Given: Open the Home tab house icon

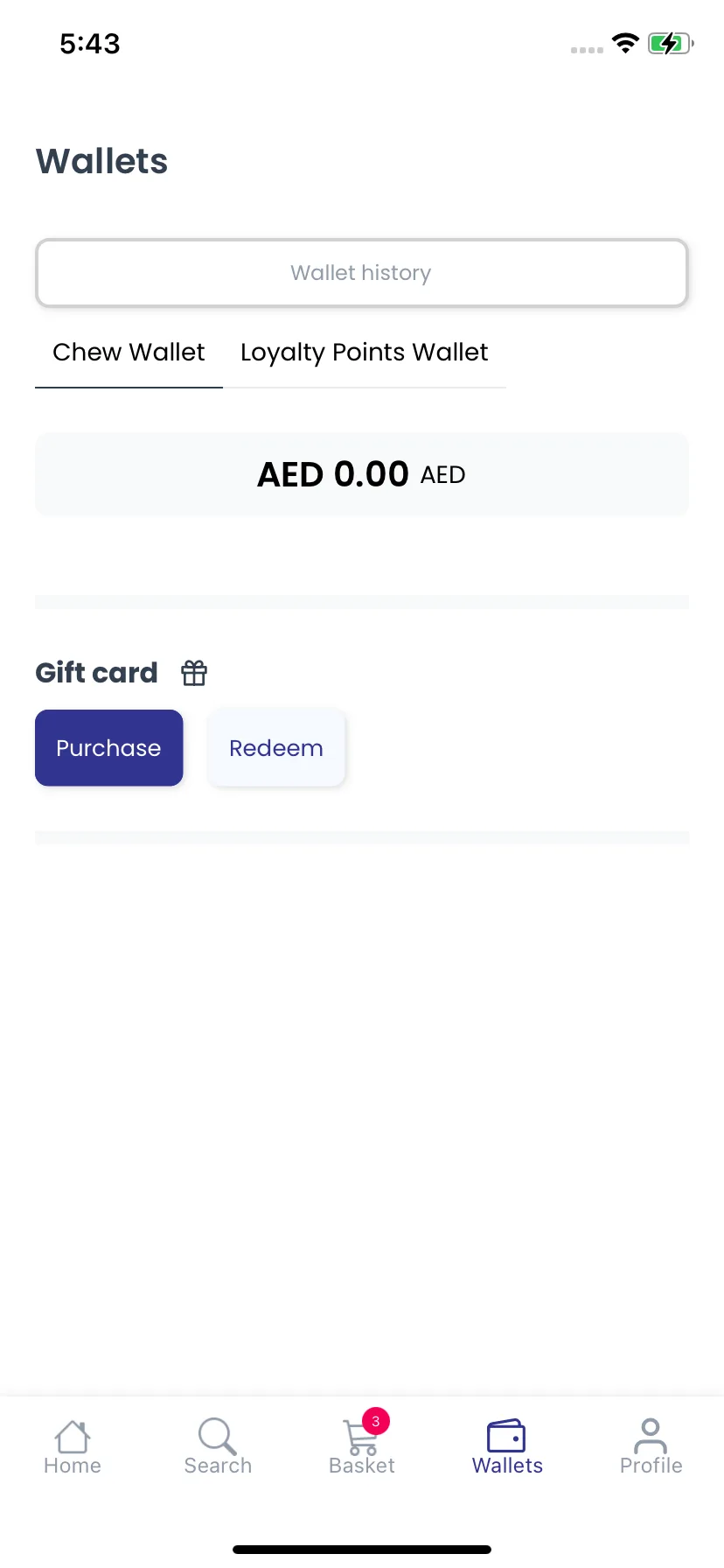Looking at the screenshot, I should [73, 1436].
